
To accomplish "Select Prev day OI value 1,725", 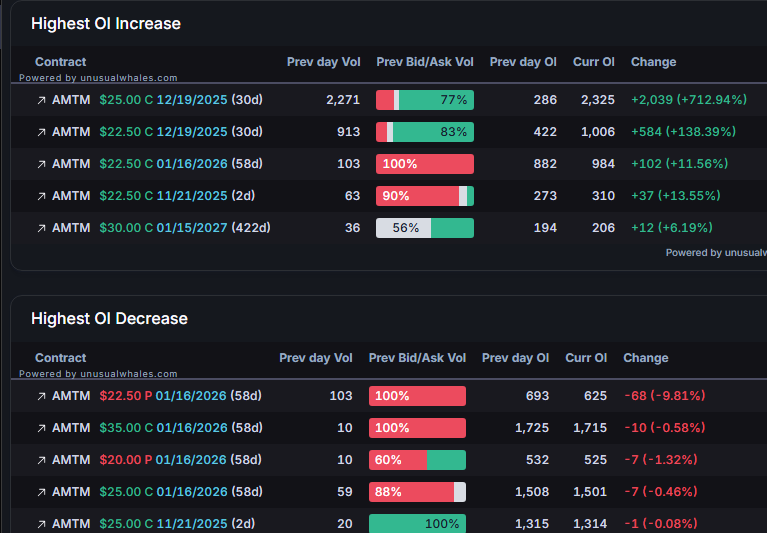I will coord(532,428).
